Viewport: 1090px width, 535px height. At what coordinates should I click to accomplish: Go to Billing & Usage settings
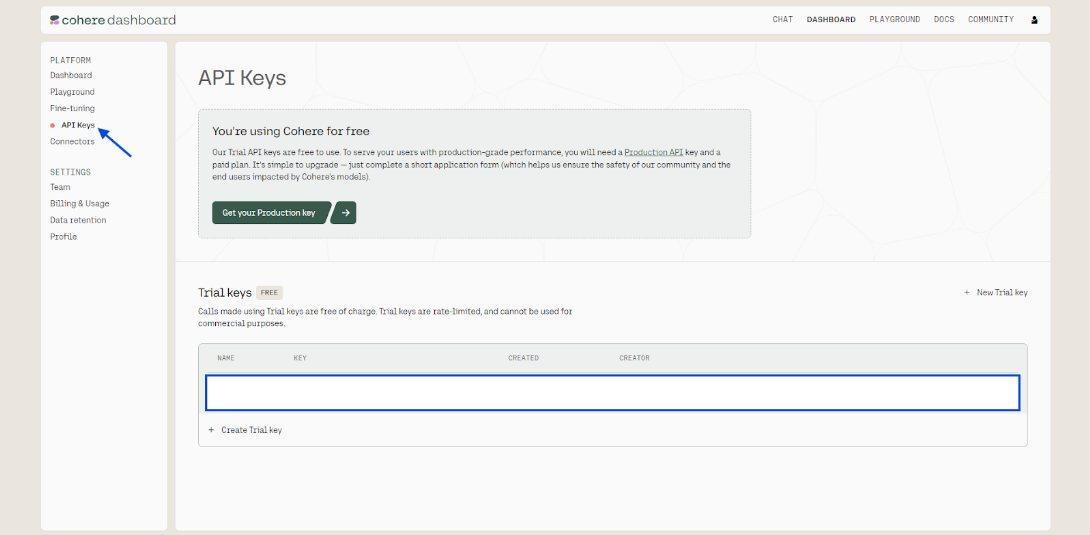coord(79,204)
